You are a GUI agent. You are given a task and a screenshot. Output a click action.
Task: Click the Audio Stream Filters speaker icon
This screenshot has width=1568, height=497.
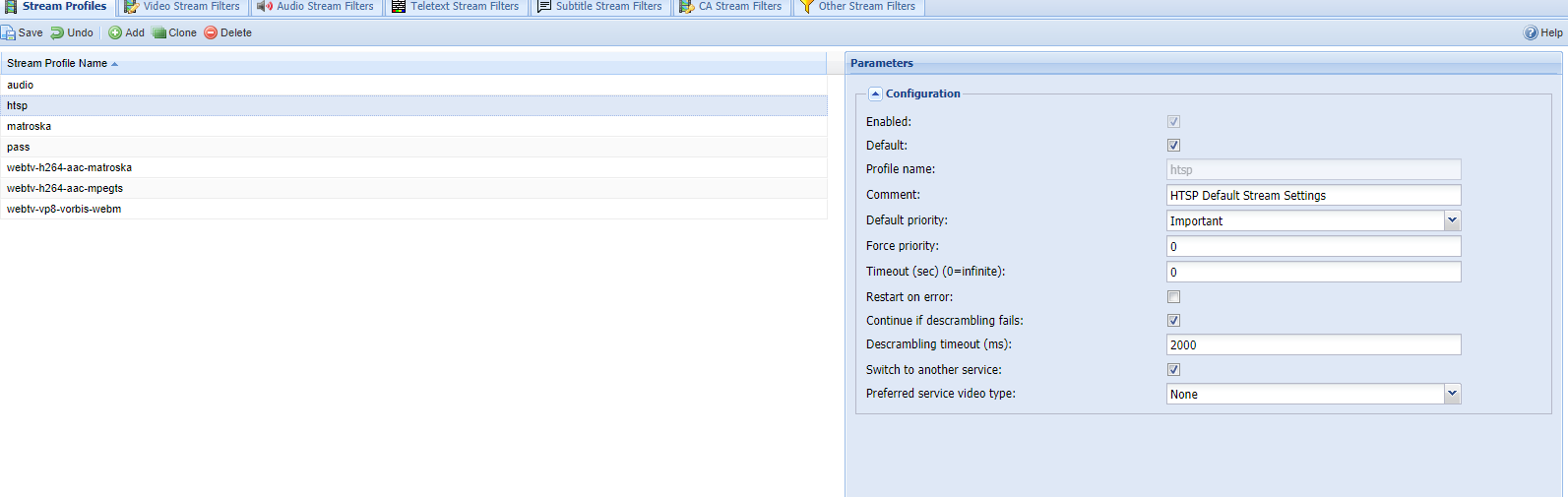264,6
